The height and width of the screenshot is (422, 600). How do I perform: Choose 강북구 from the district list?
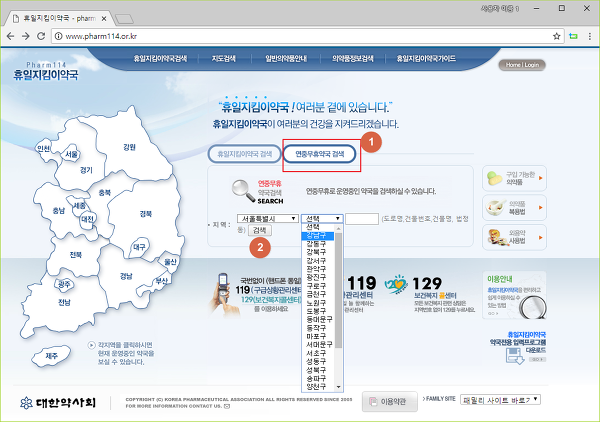(318, 253)
